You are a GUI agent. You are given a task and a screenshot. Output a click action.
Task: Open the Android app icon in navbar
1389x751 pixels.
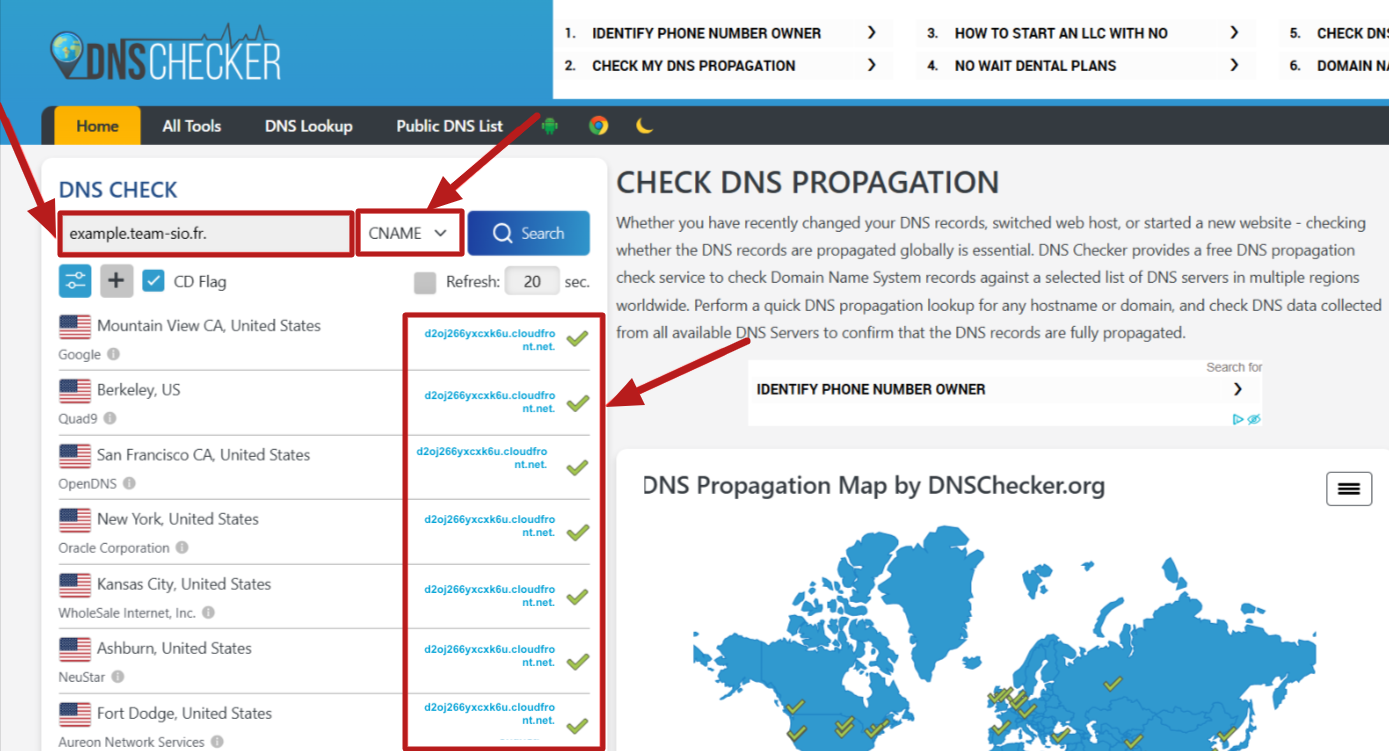[549, 126]
